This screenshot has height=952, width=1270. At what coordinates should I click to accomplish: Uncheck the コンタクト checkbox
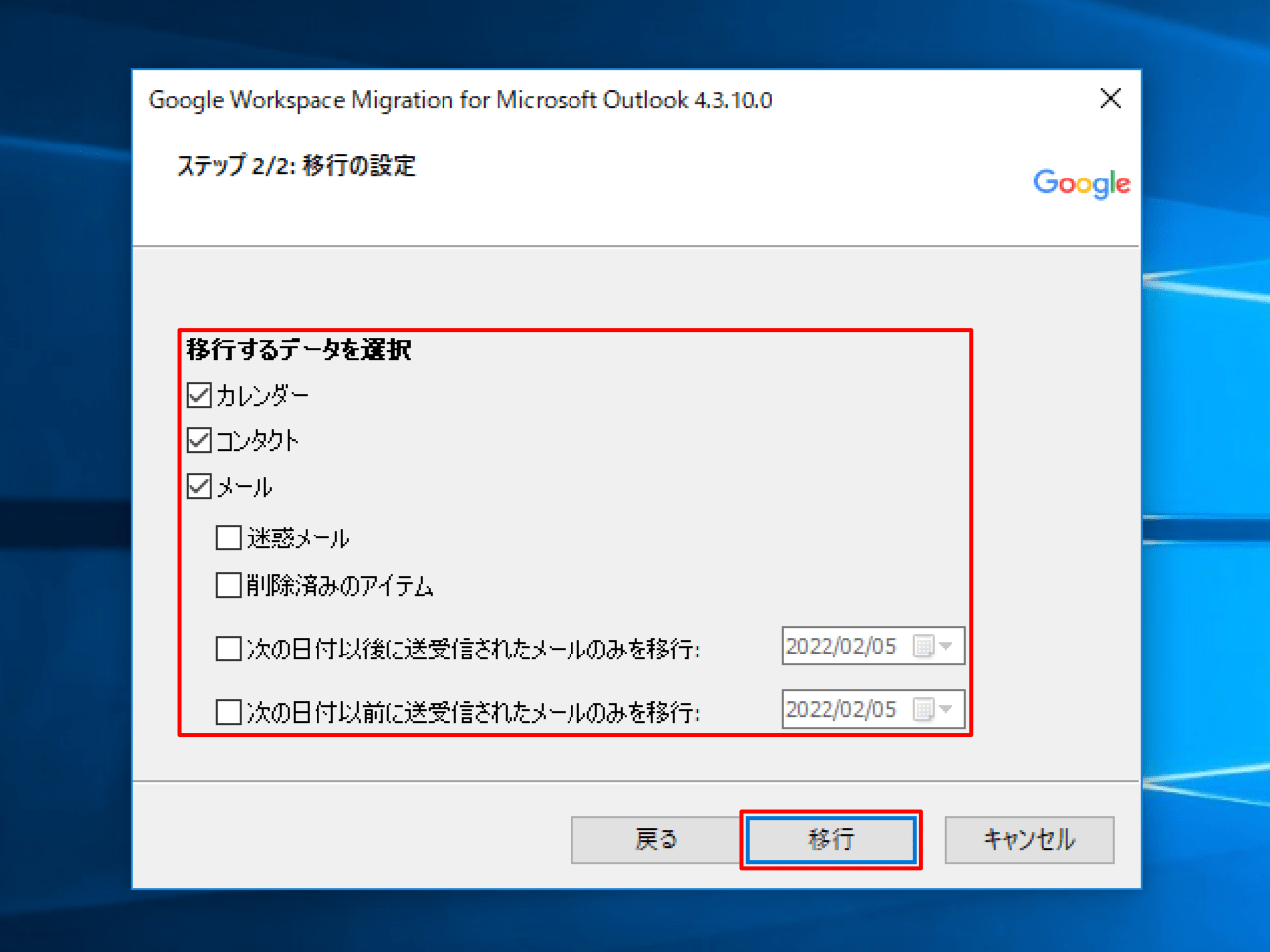(x=199, y=440)
